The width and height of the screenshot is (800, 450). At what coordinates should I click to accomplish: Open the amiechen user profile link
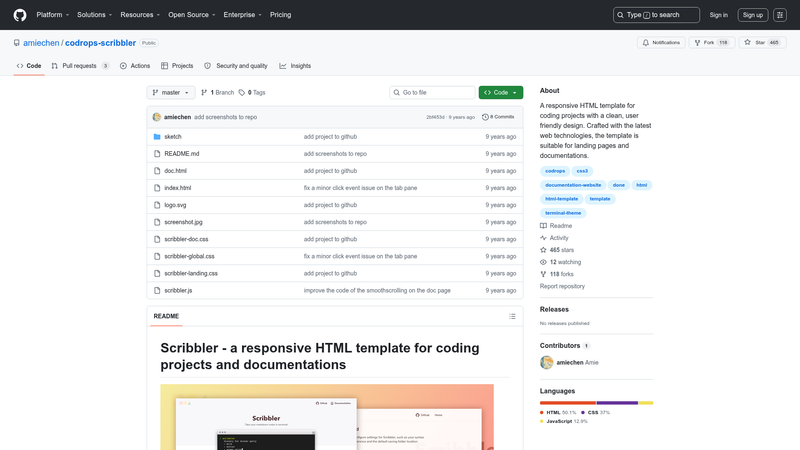click(41, 43)
